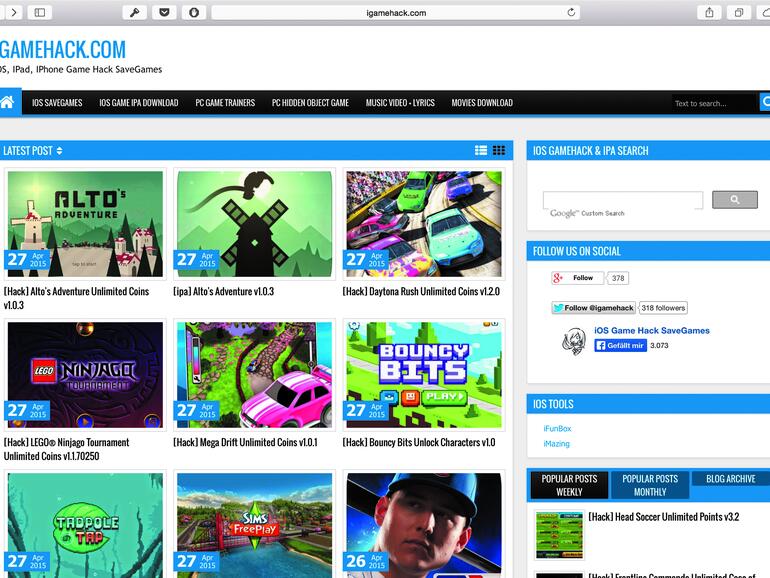Open PC Game Trainers menu

(225, 103)
